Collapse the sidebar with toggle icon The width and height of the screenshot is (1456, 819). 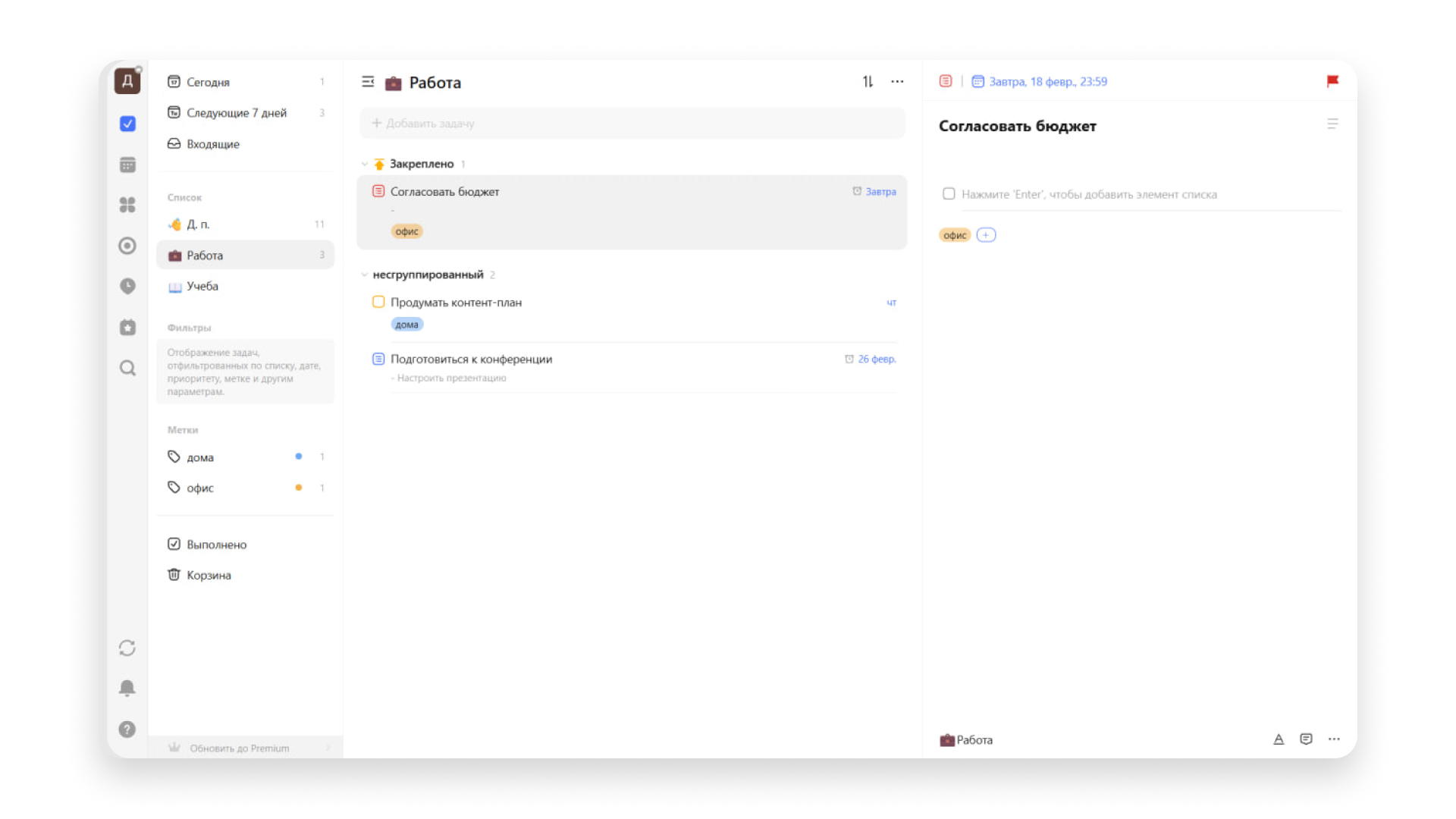click(x=368, y=82)
